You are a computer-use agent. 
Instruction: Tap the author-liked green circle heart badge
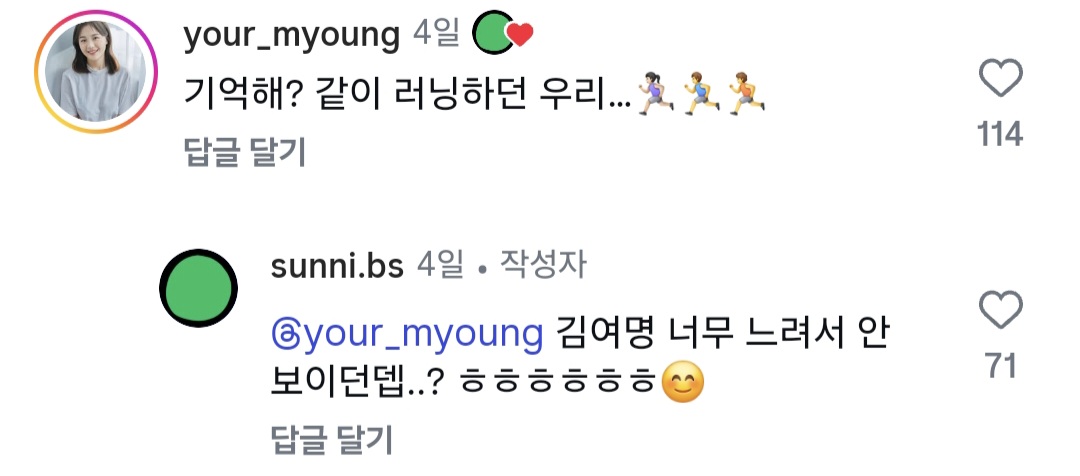(503, 33)
